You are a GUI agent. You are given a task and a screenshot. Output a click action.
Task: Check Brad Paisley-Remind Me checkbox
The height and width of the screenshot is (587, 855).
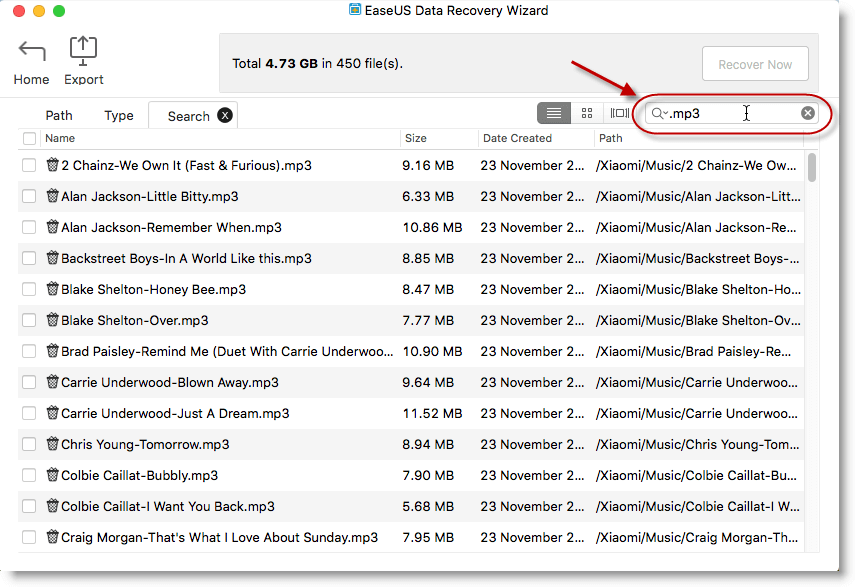click(29, 352)
